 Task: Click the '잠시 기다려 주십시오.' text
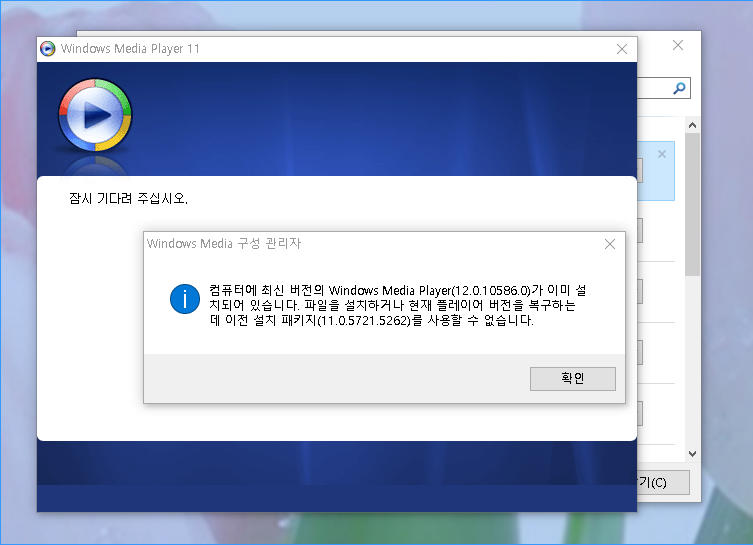pyautogui.click(x=128, y=198)
